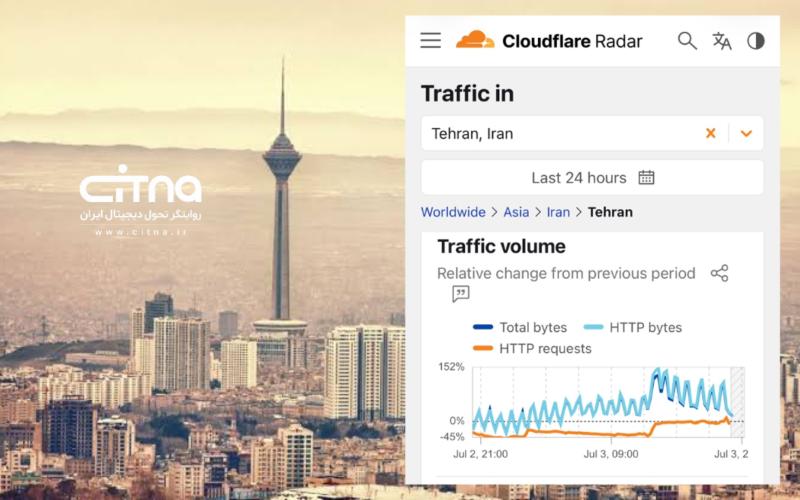The height and width of the screenshot is (500, 800).
Task: Open the hamburger navigation menu
Action: click(431, 40)
